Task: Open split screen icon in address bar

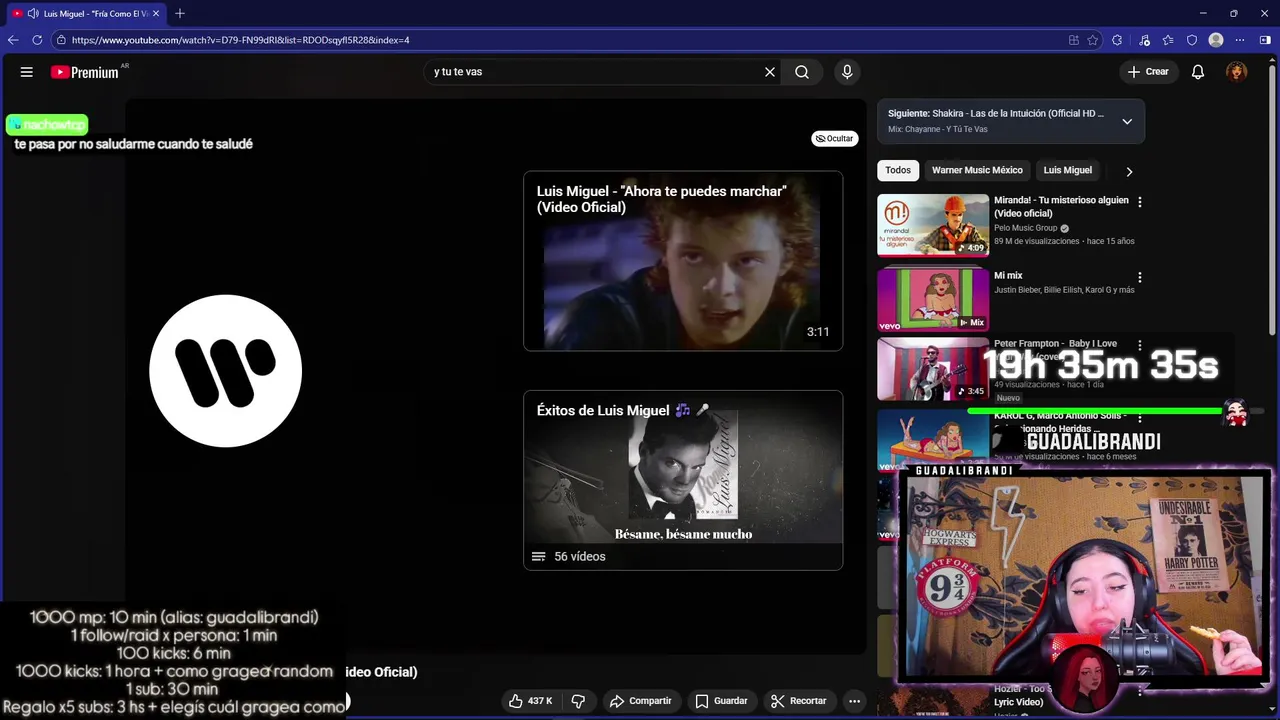Action: tap(1074, 40)
